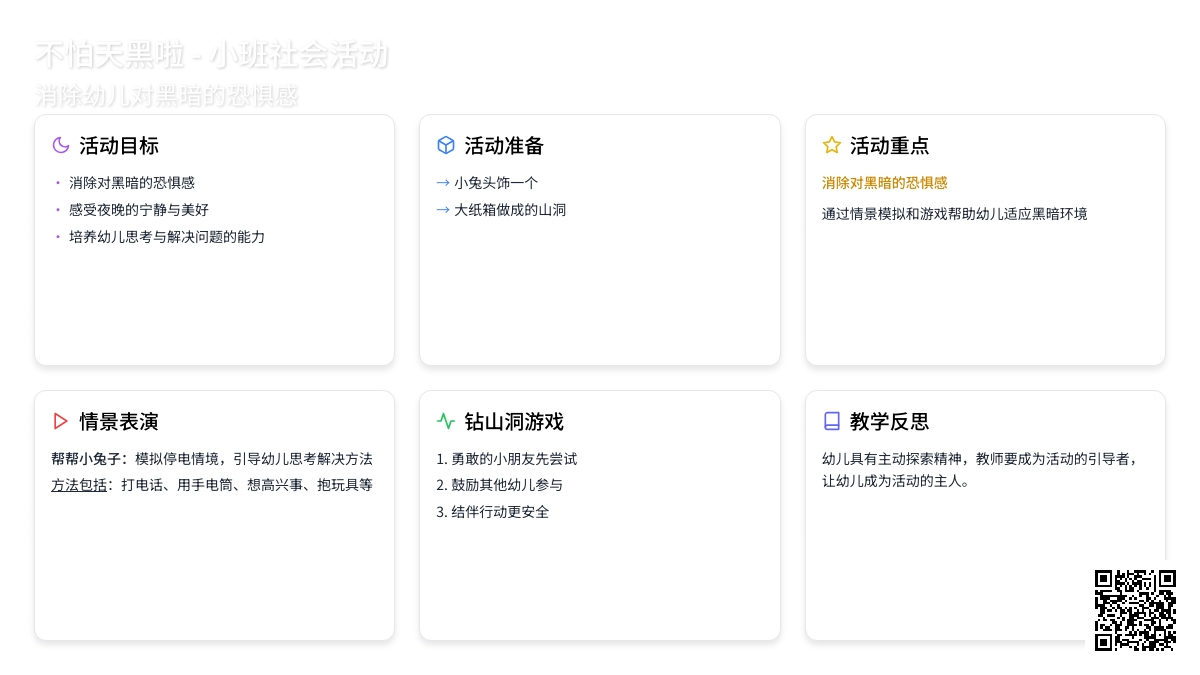Click the arrow icon before 小兔头饰一个
Image resolution: width=1200 pixels, height=675 pixels.
[443, 183]
